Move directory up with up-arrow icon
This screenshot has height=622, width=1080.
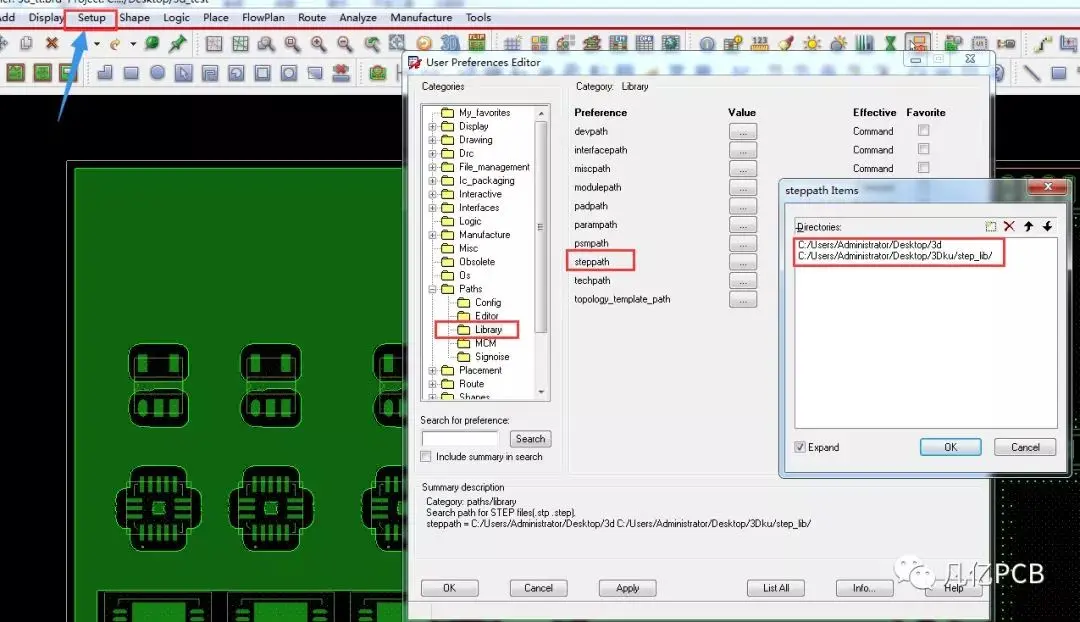[1028, 227]
